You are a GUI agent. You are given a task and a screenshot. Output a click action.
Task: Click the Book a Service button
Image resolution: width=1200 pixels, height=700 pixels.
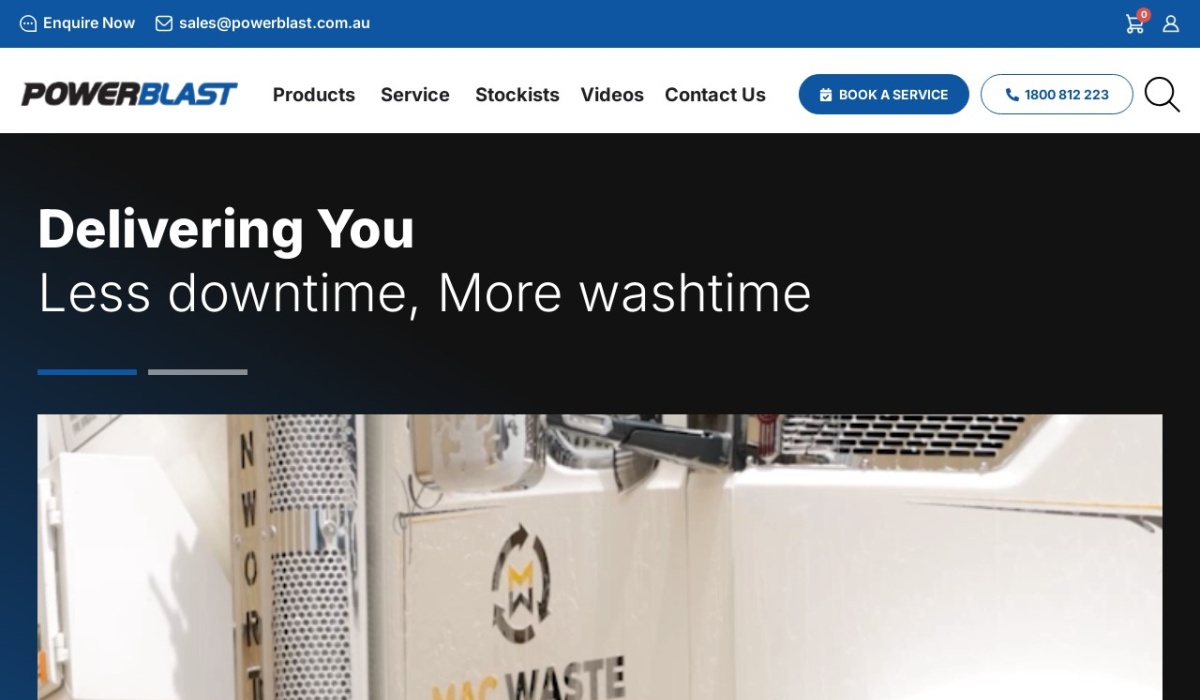click(884, 94)
